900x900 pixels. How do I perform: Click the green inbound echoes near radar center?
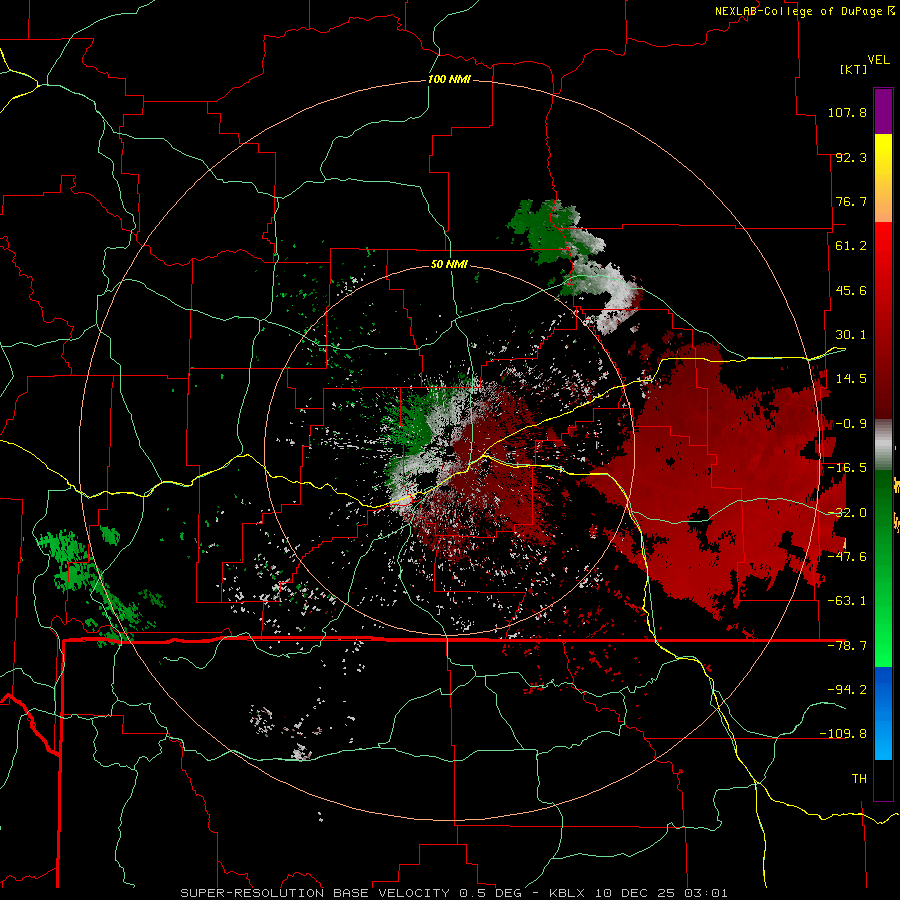(416, 422)
